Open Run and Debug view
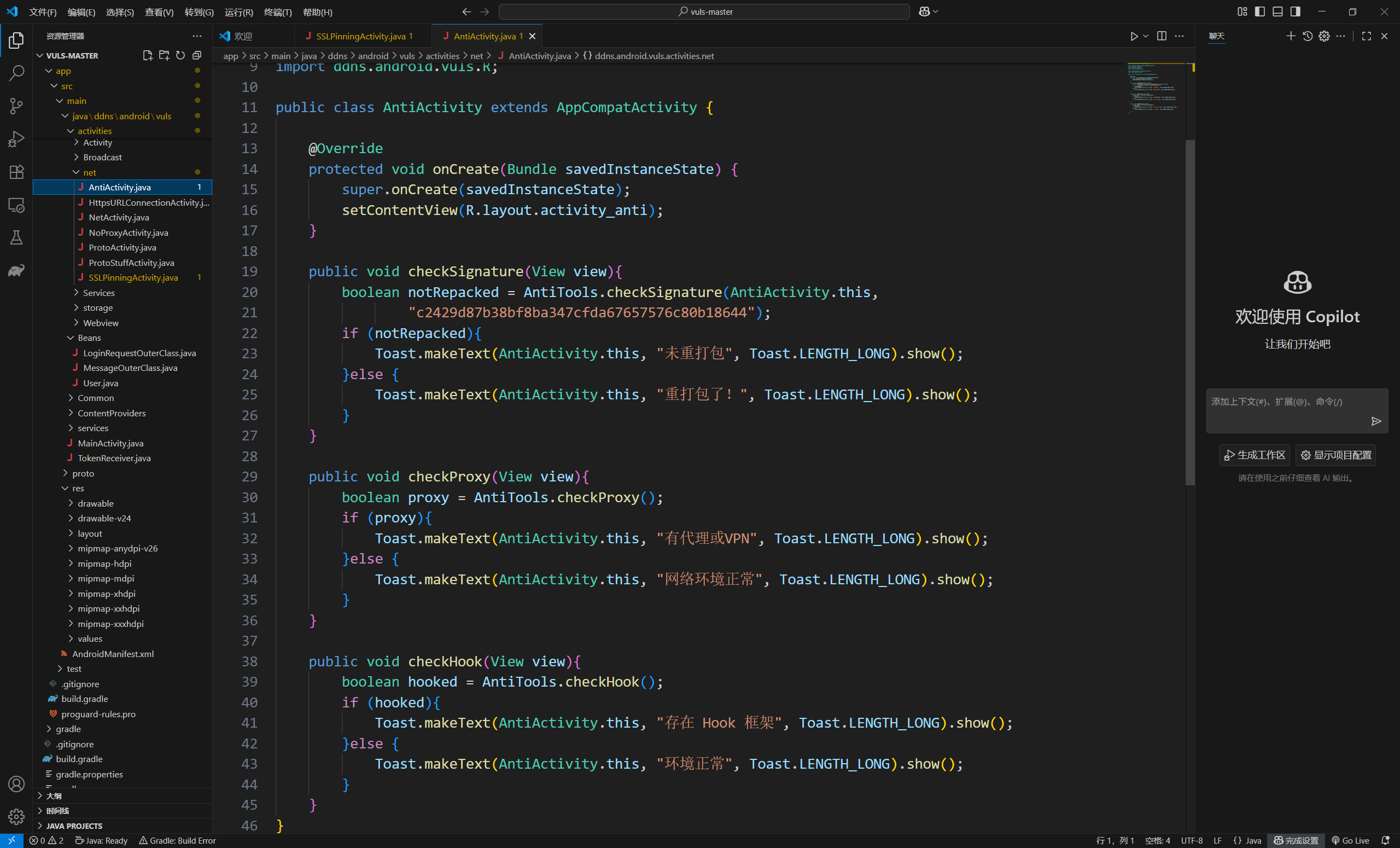 coord(16,138)
